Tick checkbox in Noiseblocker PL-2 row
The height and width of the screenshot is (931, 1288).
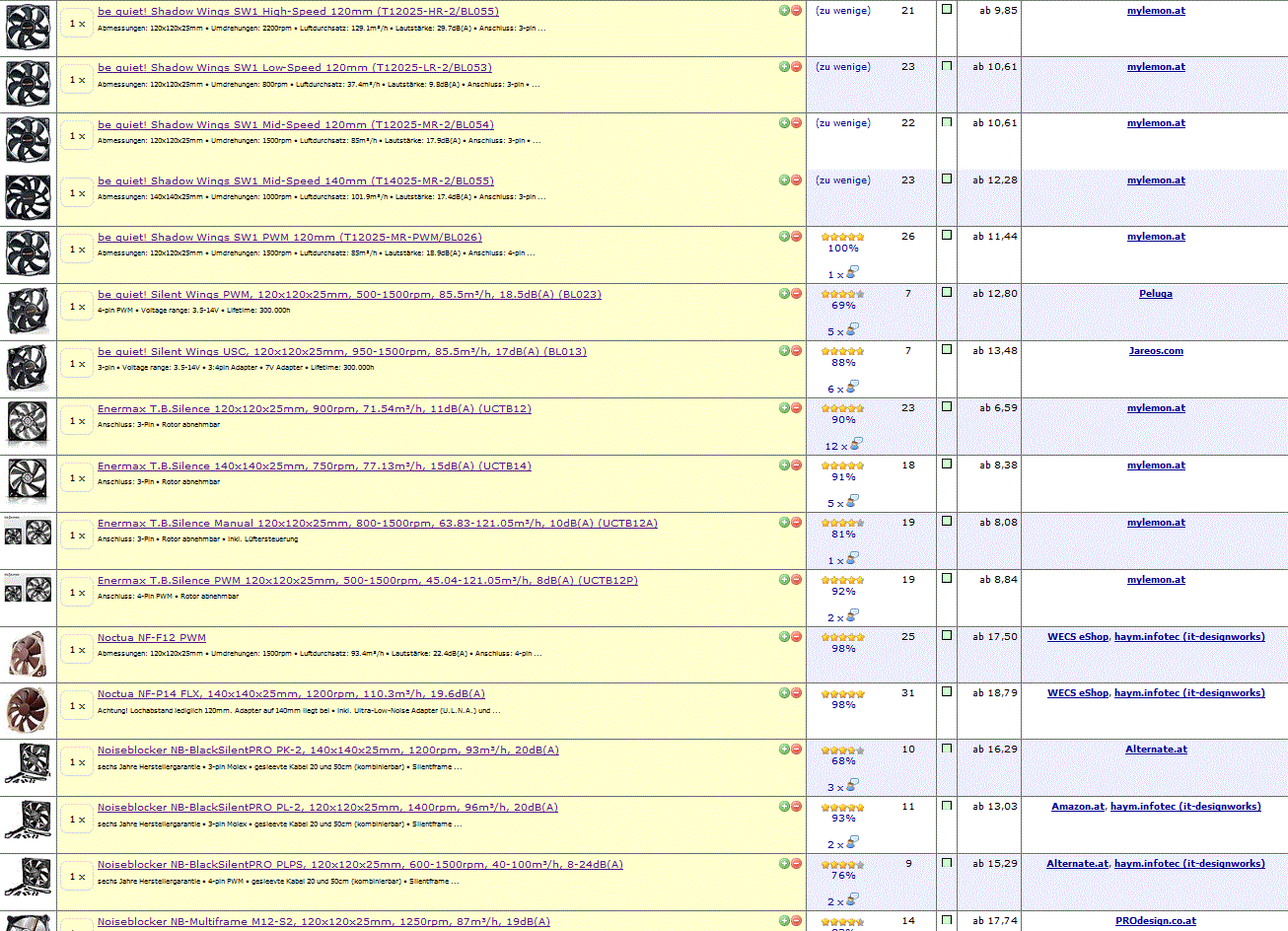pyautogui.click(x=947, y=806)
